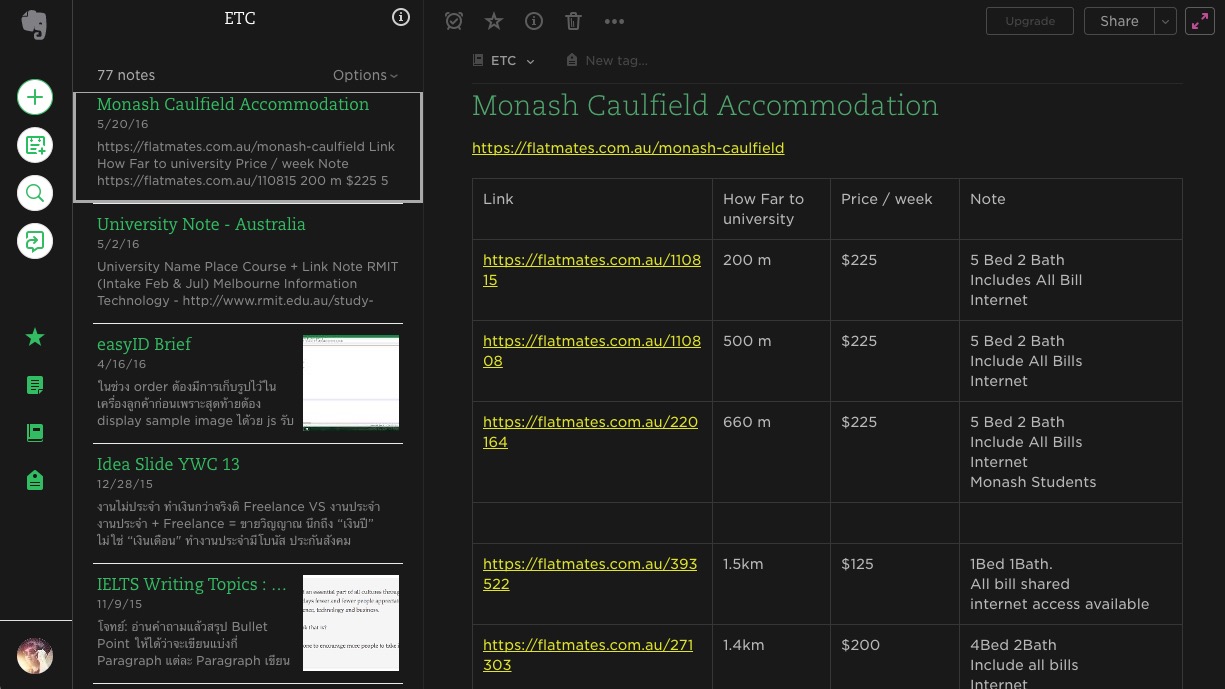Open Share dropdown arrow
Image resolution: width=1225 pixels, height=689 pixels.
pyautogui.click(x=1166, y=21)
